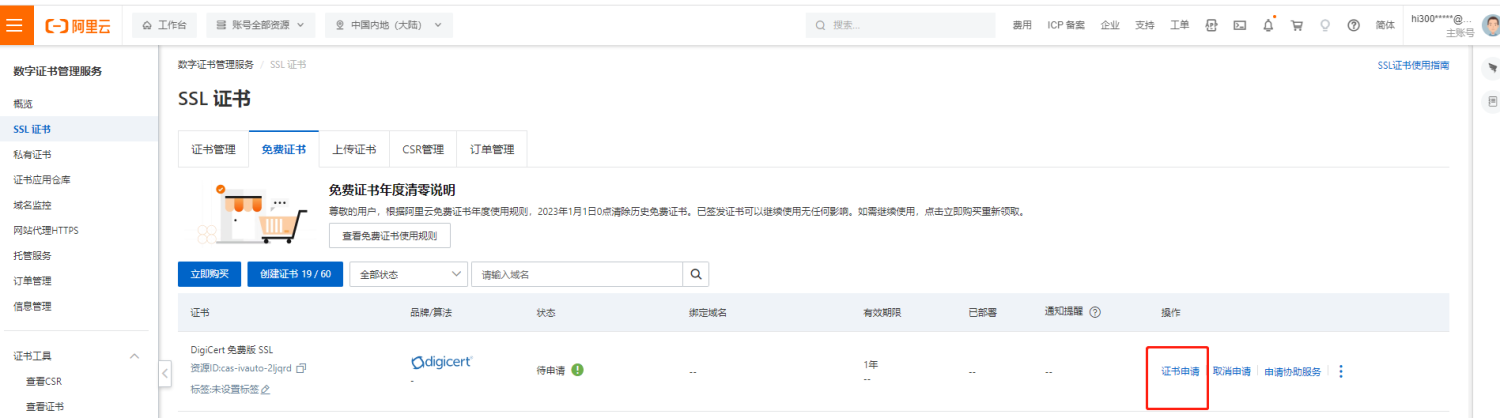Screen dimensions: 1500x418
Task: Open the shopping cart icon
Action: [x=1297, y=25]
